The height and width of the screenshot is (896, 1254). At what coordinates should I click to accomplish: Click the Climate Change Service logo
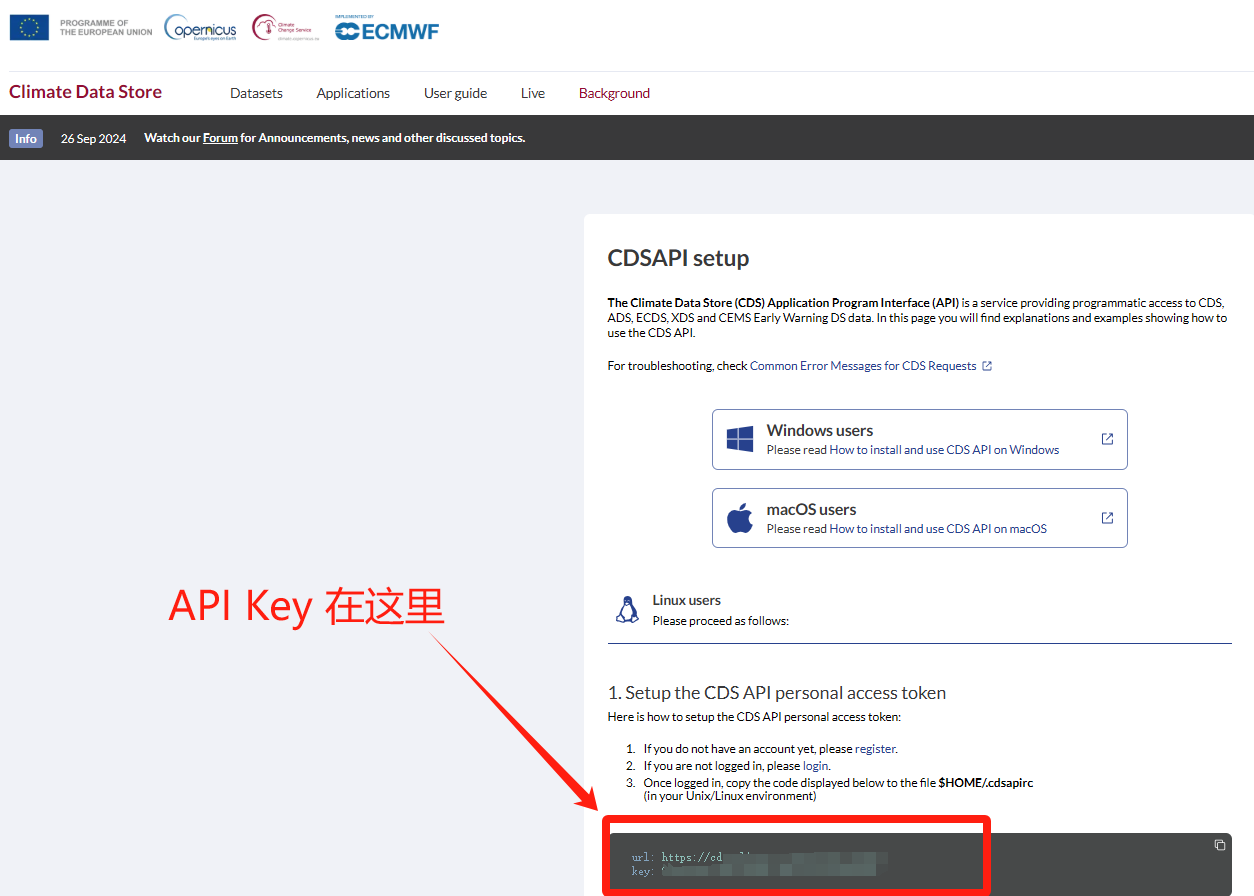tap(286, 28)
